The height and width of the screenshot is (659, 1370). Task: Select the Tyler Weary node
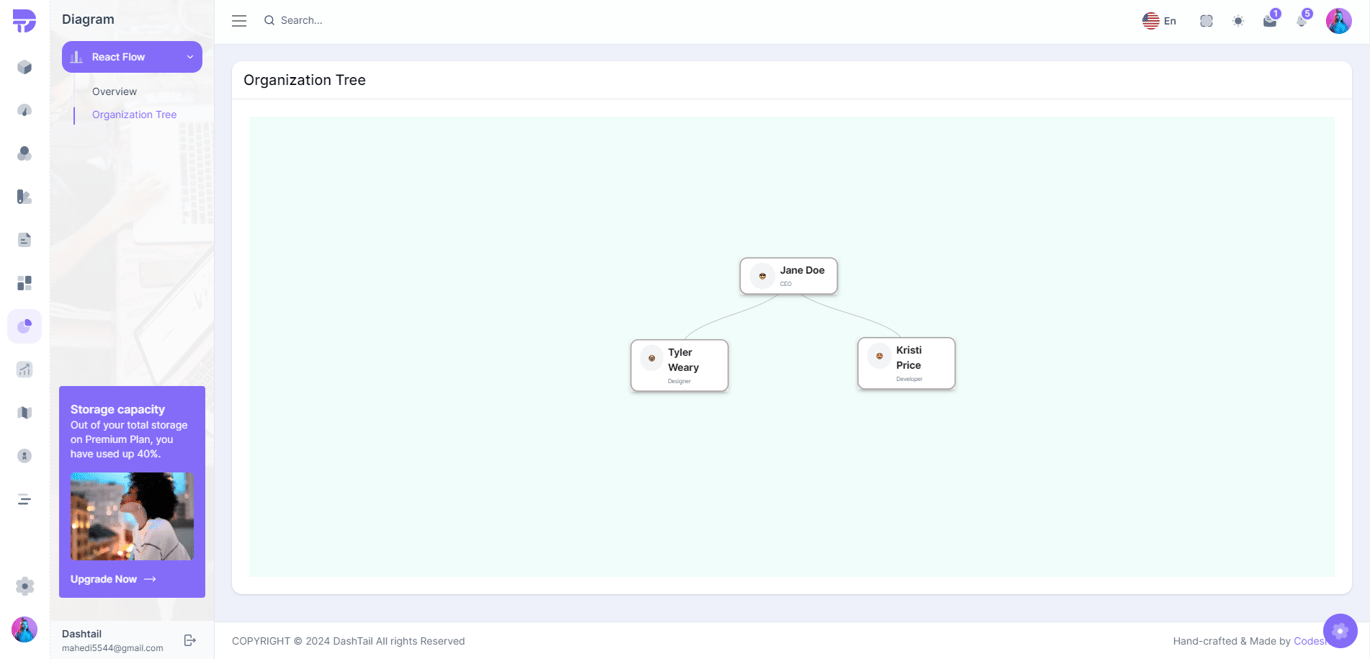pyautogui.click(x=679, y=365)
